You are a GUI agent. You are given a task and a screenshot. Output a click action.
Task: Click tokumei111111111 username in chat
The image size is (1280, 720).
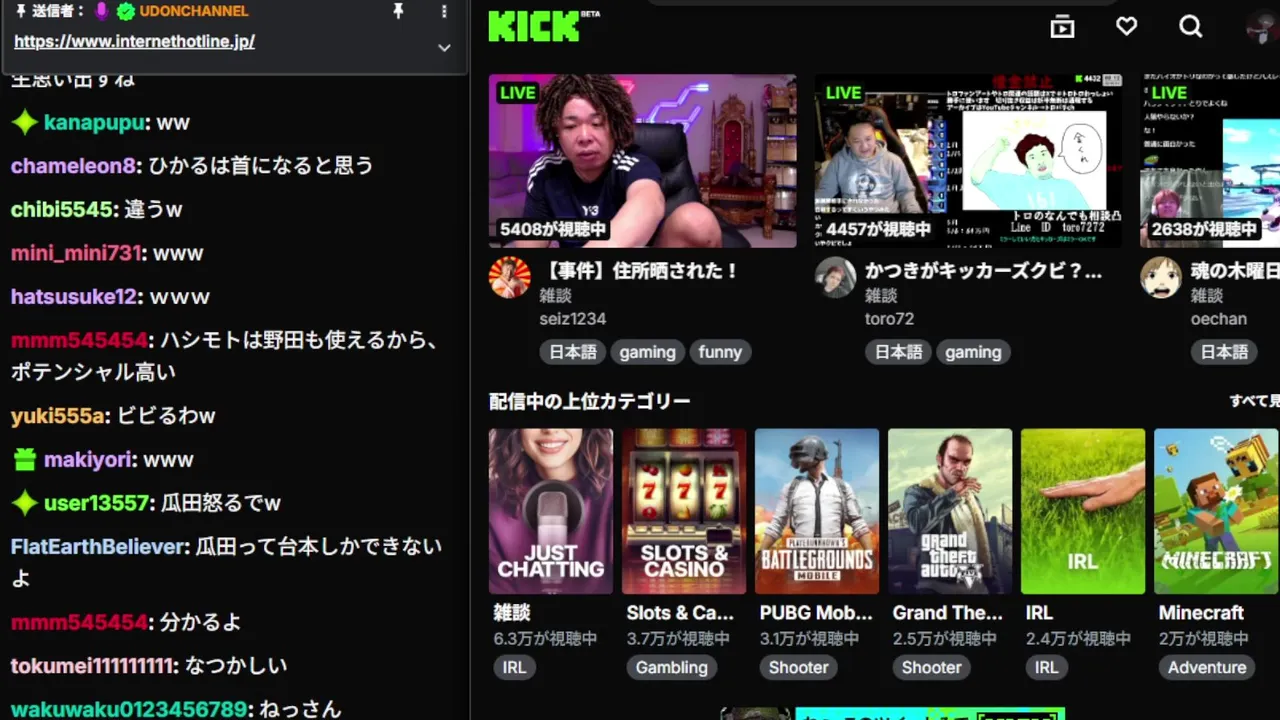[x=93, y=666]
